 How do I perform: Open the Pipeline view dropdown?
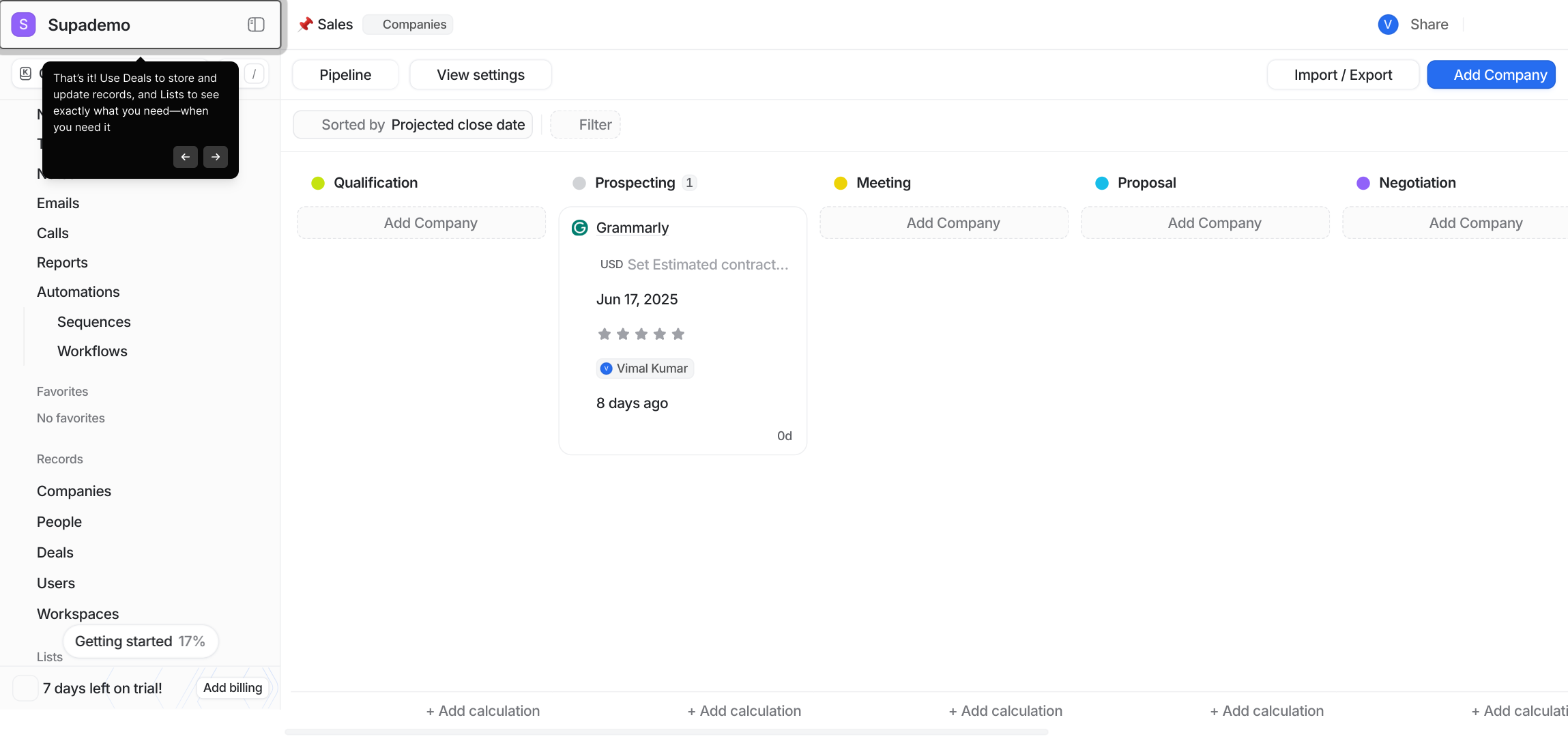[x=345, y=75]
